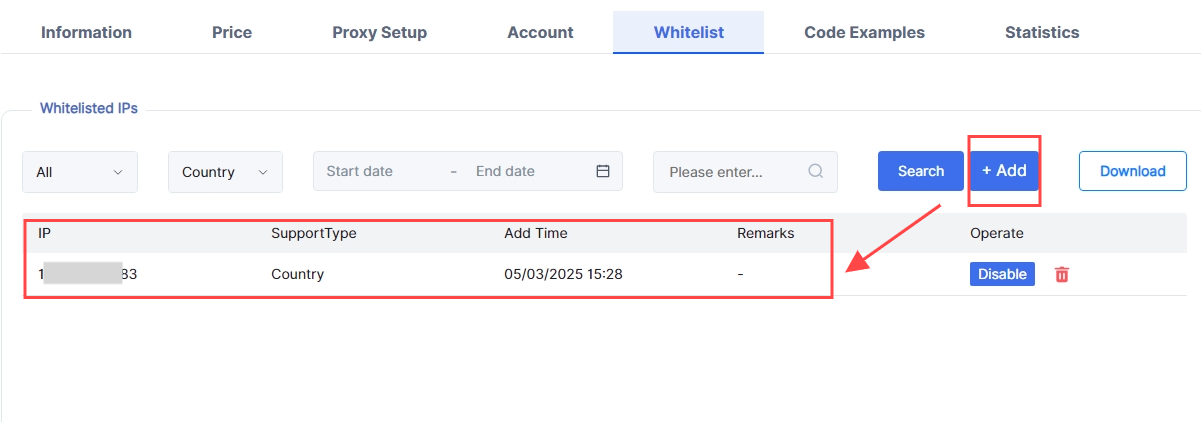The width and height of the screenshot is (1201, 422).
Task: Focus the End date field
Action: coord(520,171)
